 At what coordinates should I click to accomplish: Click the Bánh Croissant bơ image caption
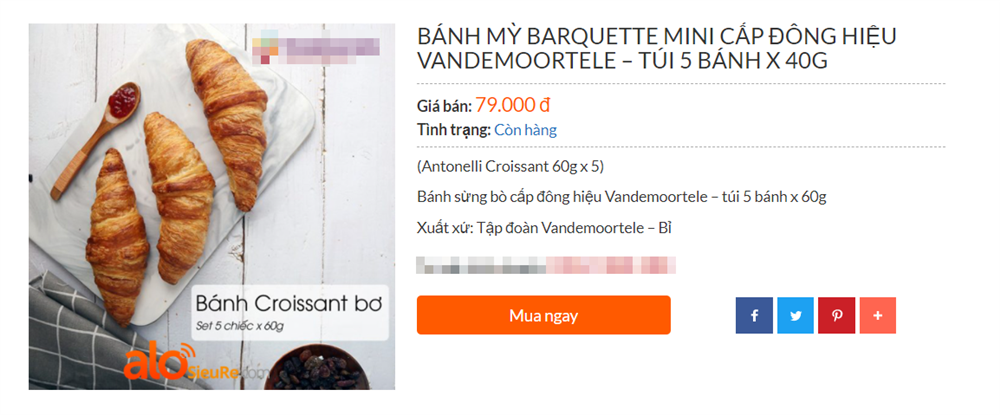tap(290, 302)
